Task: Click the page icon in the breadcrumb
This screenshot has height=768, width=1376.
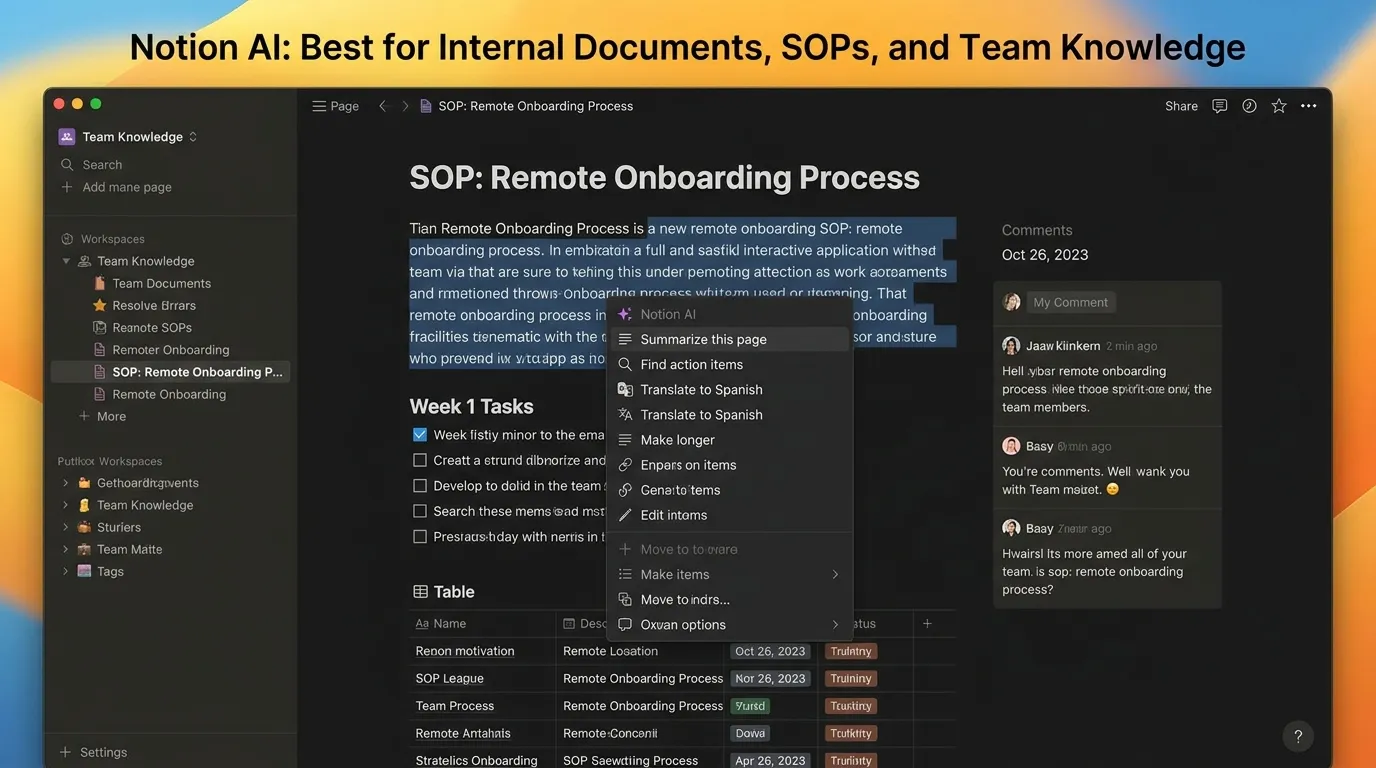Action: [x=426, y=106]
